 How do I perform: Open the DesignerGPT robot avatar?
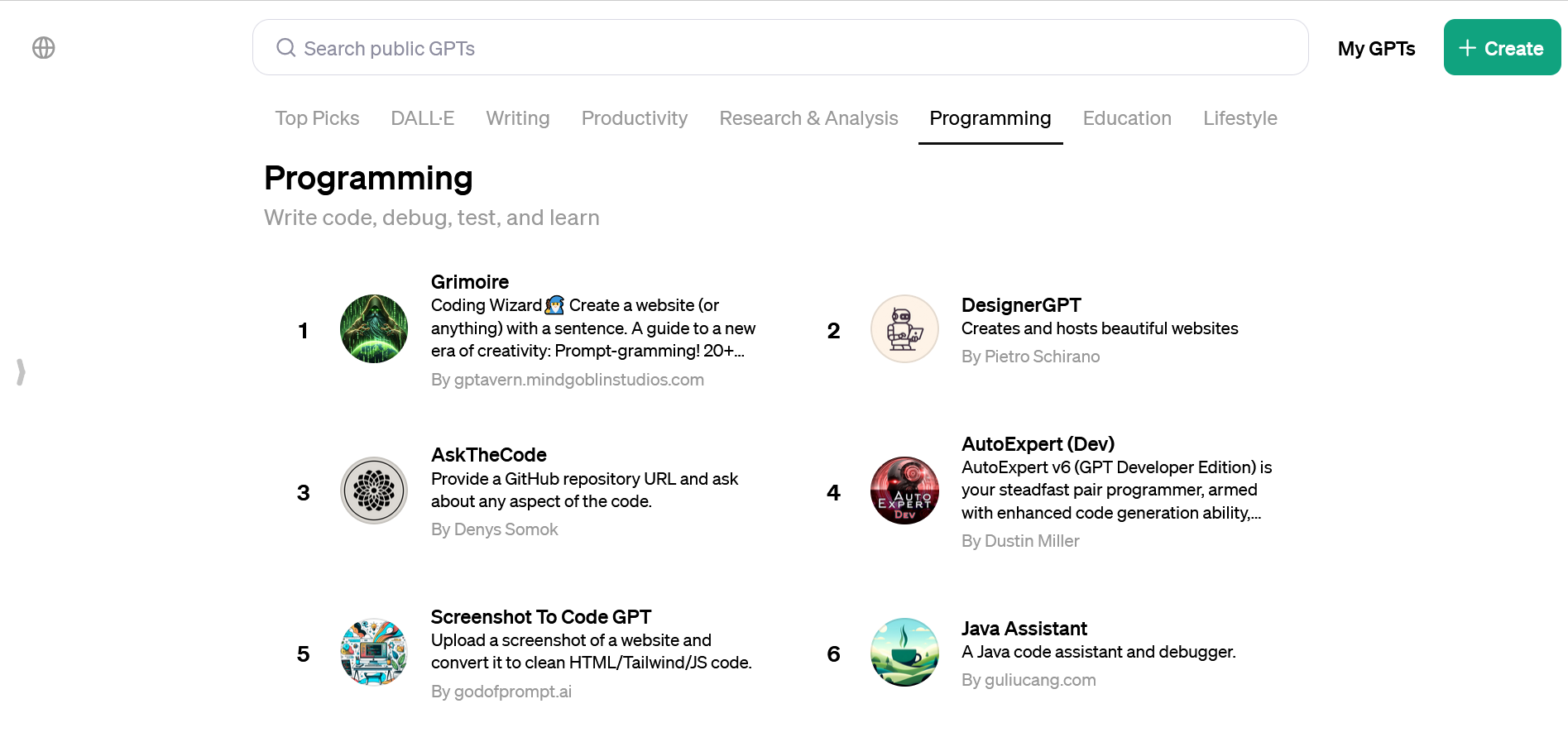point(904,329)
